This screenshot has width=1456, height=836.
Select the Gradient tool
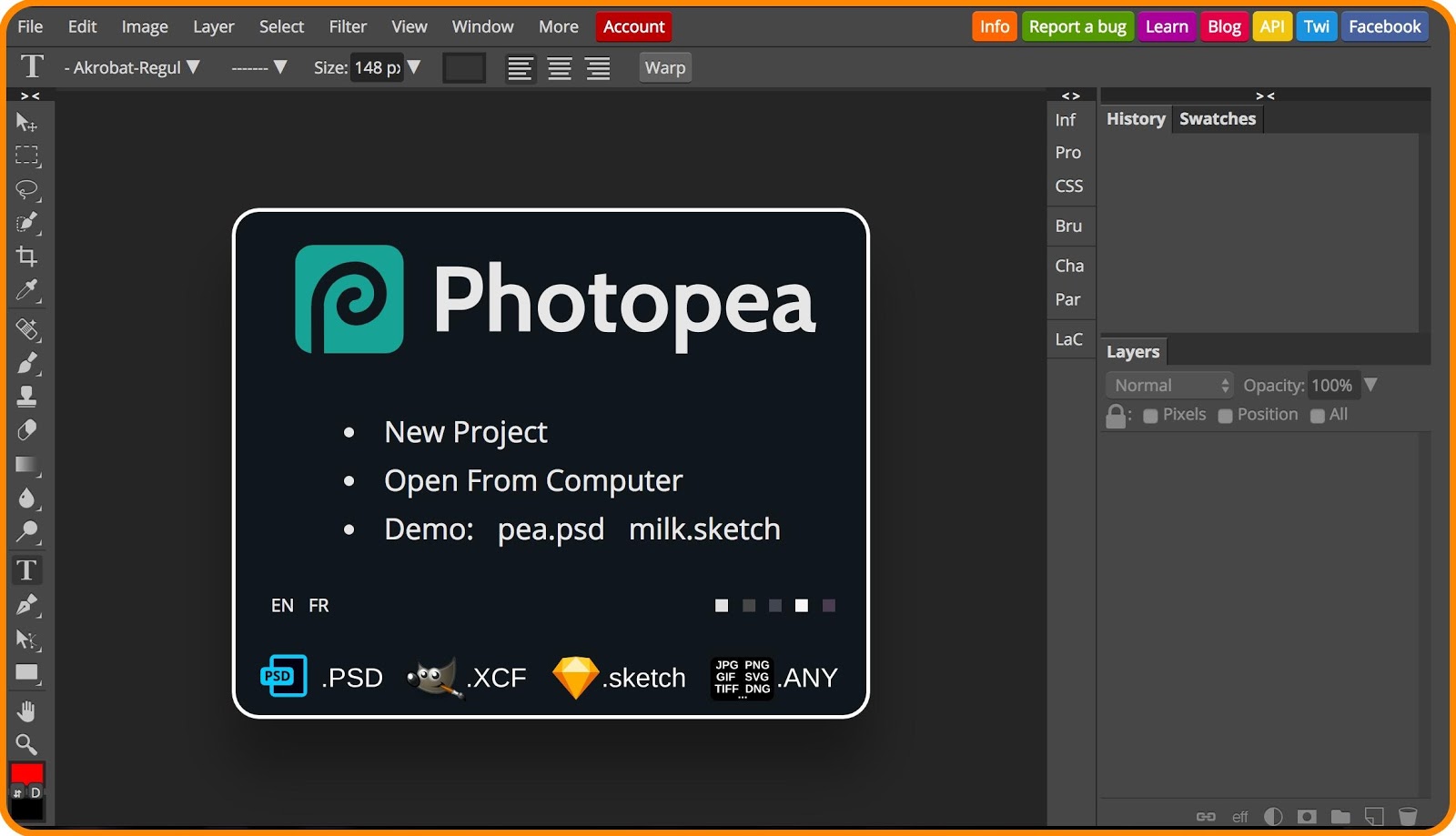pyautogui.click(x=26, y=465)
